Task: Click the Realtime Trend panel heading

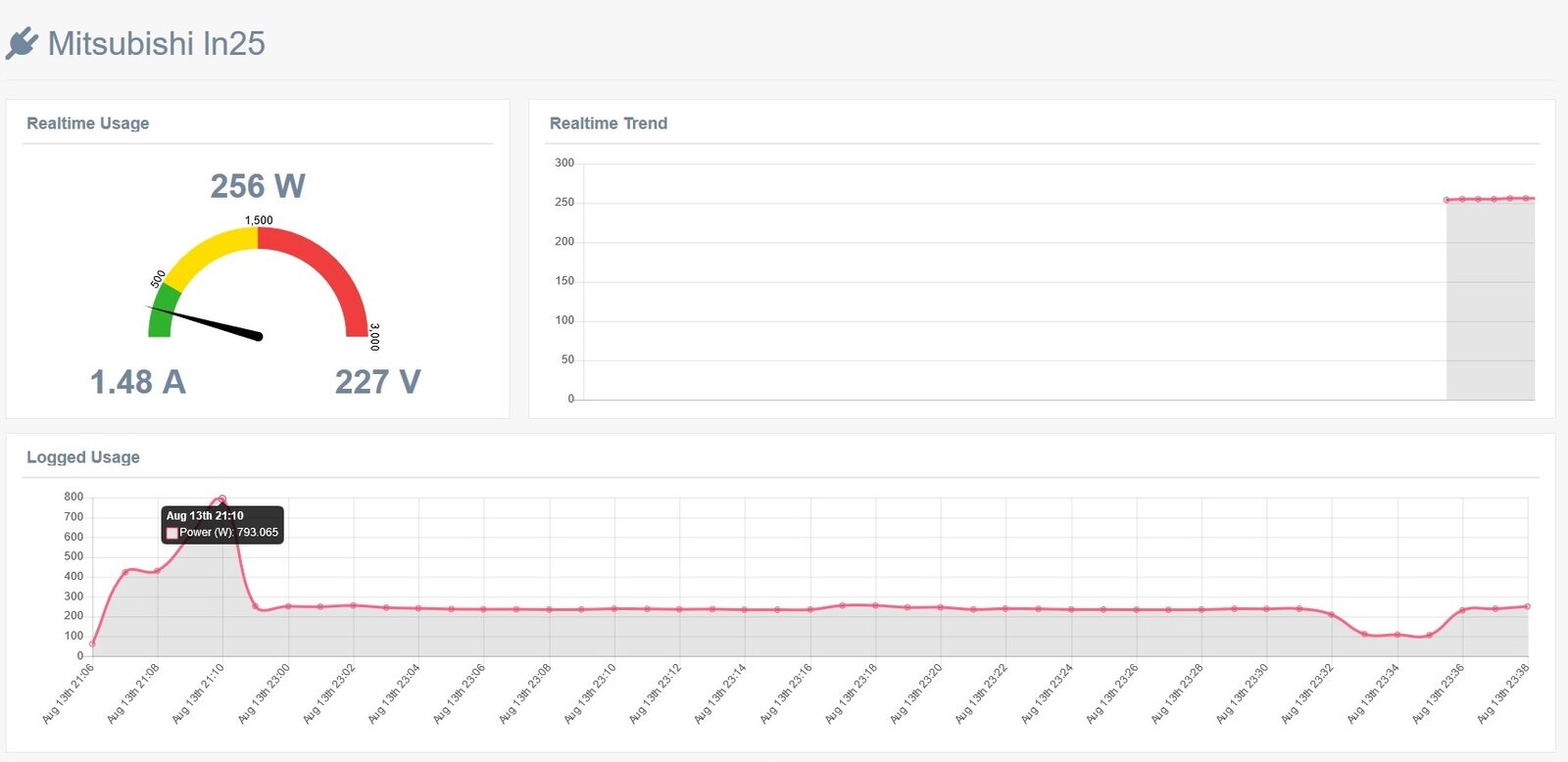Action: [x=609, y=123]
